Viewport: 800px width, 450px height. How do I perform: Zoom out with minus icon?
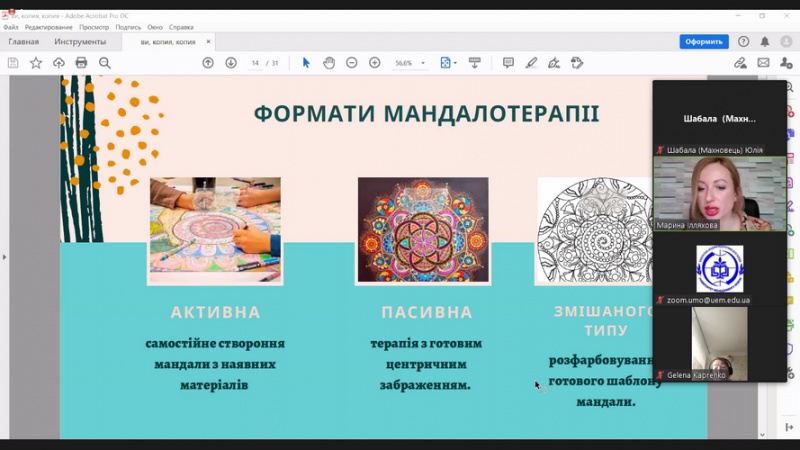pos(352,63)
